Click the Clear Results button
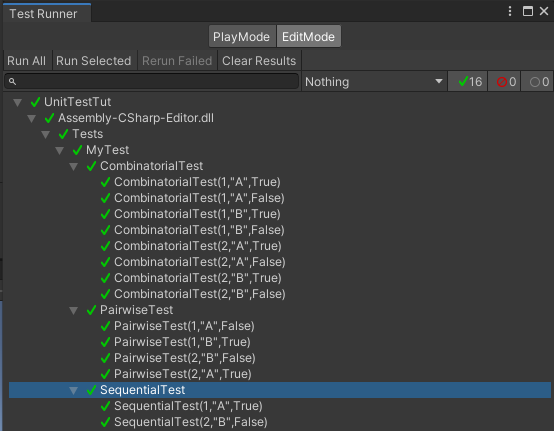Image resolution: width=554 pixels, height=431 pixels. pos(259,61)
